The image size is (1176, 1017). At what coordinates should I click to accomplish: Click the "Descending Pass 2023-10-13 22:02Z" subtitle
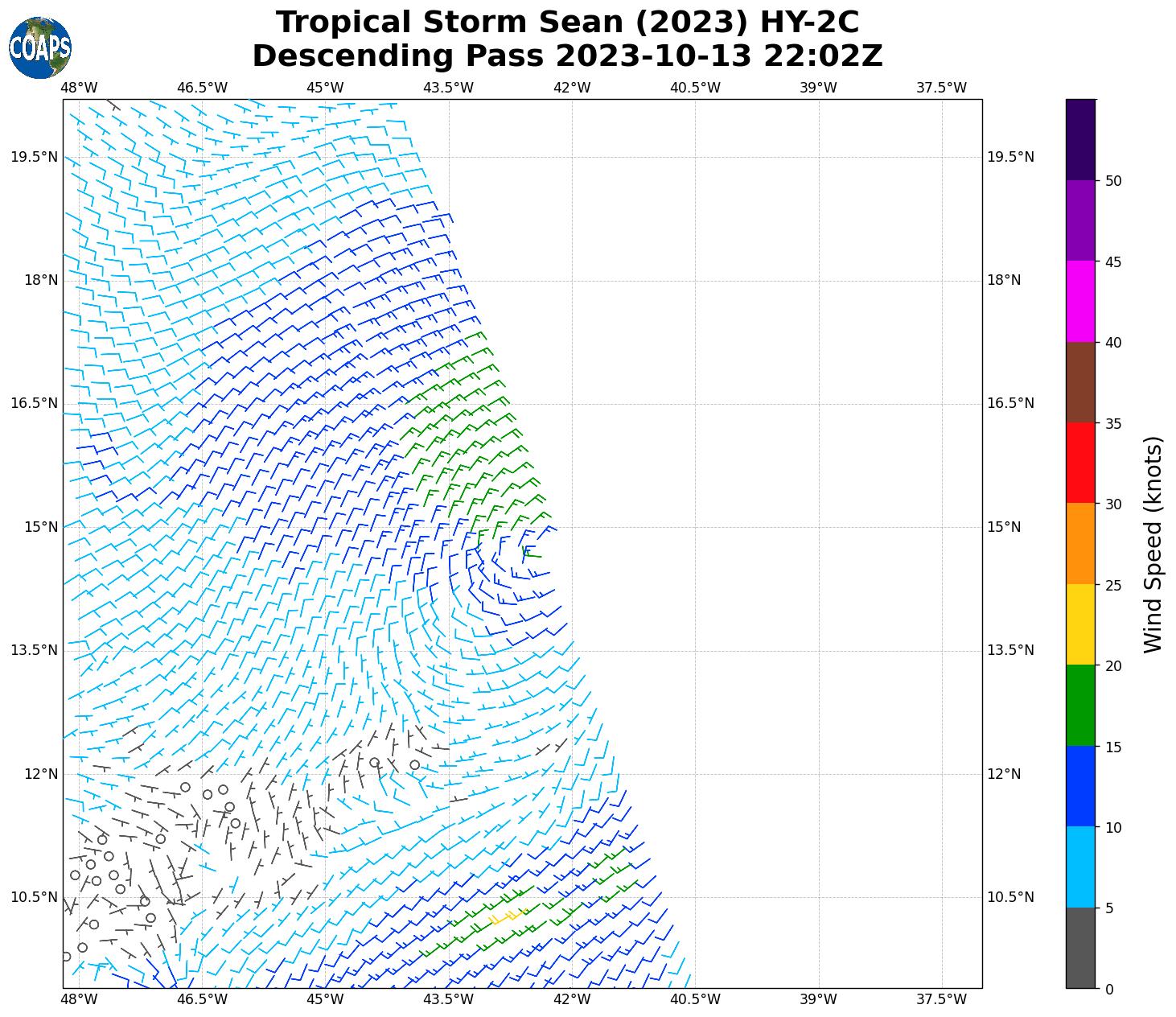click(567, 56)
